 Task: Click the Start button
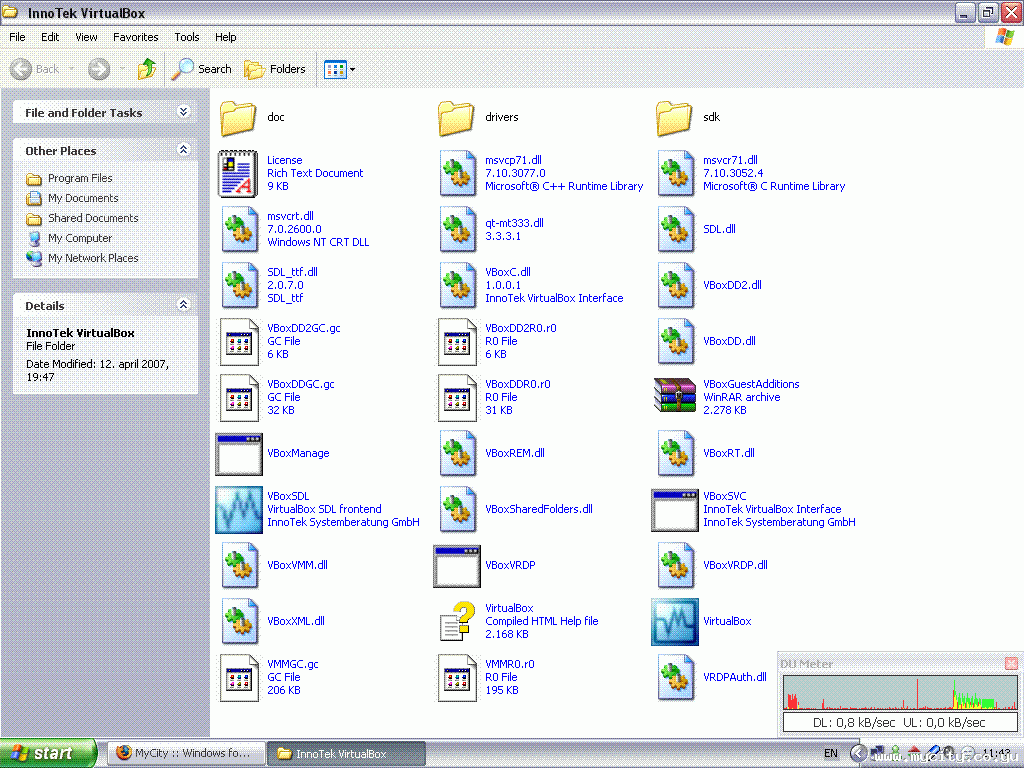(48, 753)
